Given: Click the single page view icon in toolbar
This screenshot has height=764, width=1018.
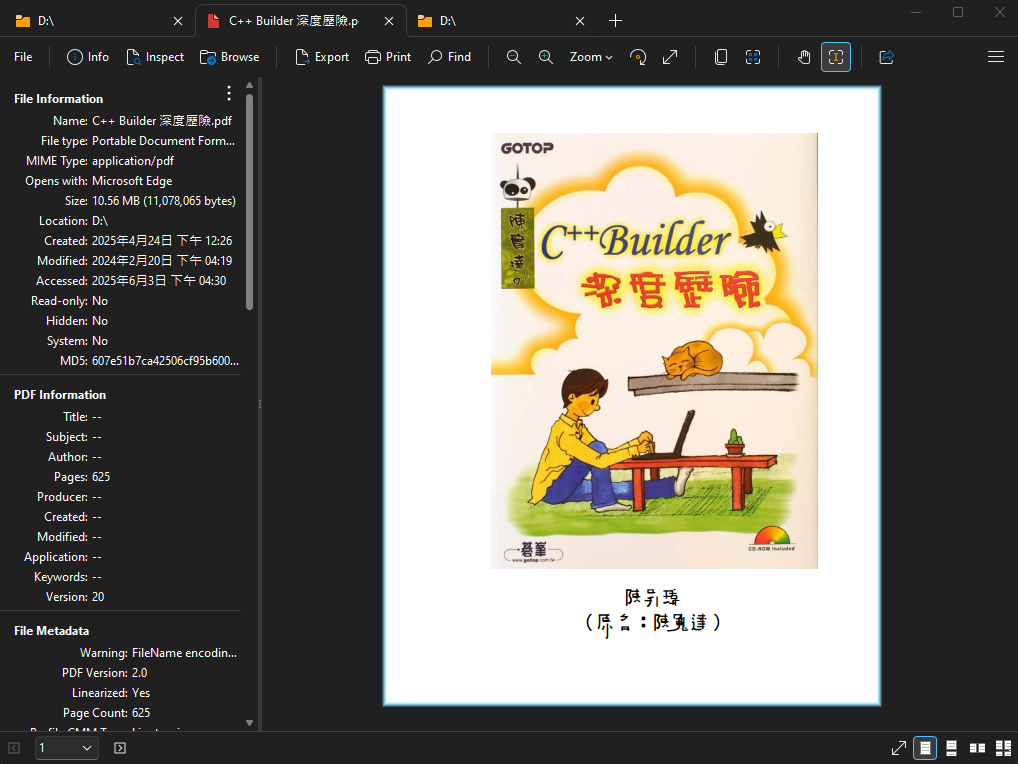Looking at the screenshot, I should click(721, 57).
